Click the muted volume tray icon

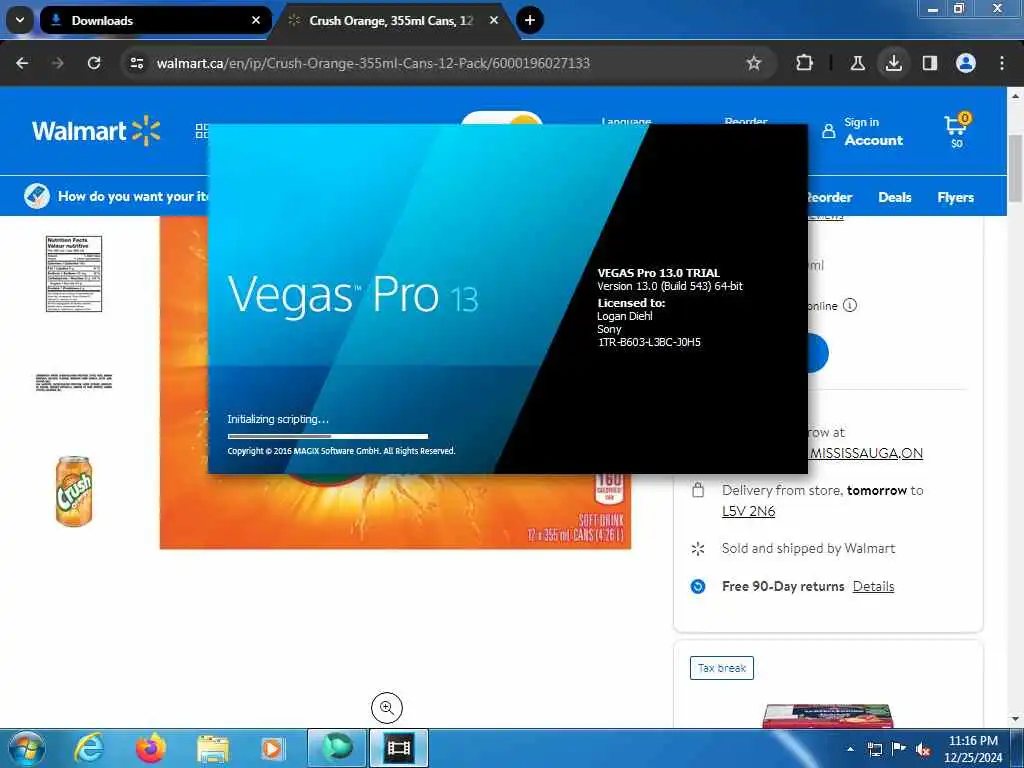923,750
